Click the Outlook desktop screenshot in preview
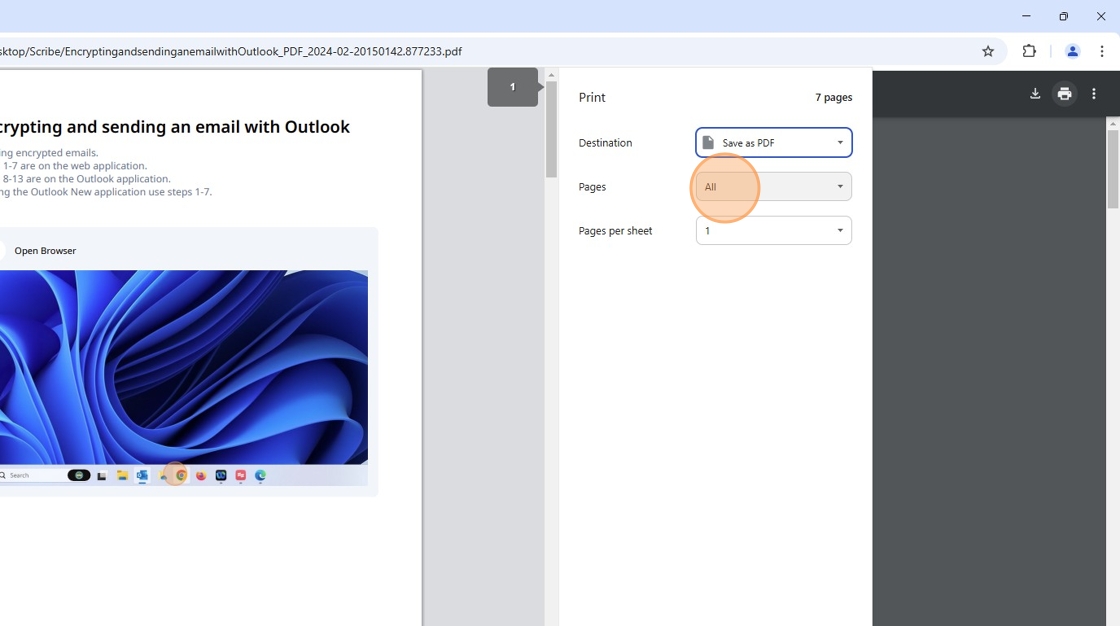The height and width of the screenshot is (626, 1120). [184, 377]
